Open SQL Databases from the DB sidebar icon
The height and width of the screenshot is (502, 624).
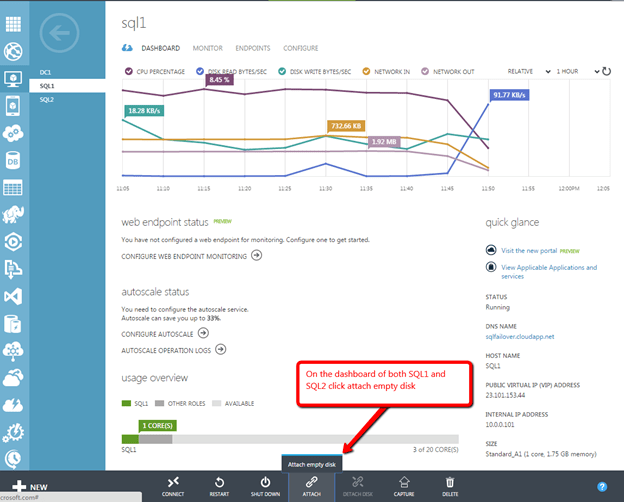click(x=14, y=160)
